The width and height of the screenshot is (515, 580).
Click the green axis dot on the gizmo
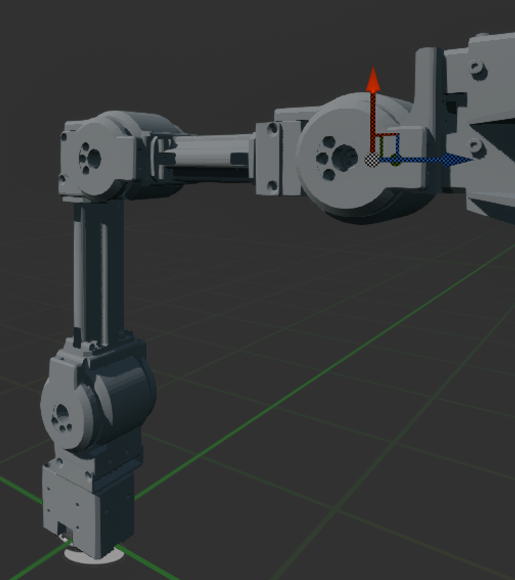point(395,161)
